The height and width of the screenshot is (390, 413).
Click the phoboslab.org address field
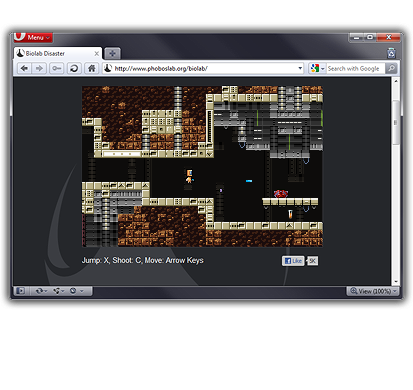pos(200,68)
